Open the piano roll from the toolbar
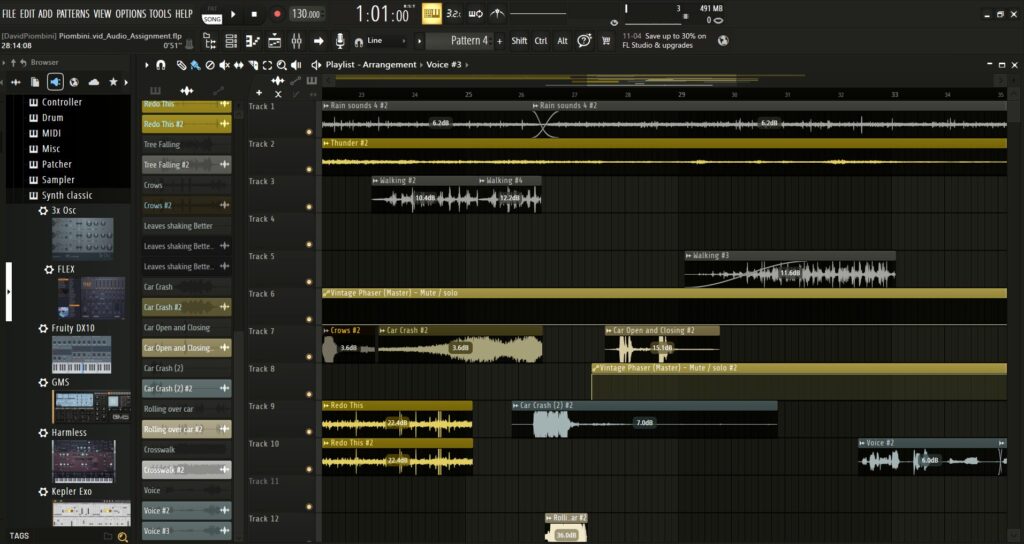 pyautogui.click(x=252, y=41)
